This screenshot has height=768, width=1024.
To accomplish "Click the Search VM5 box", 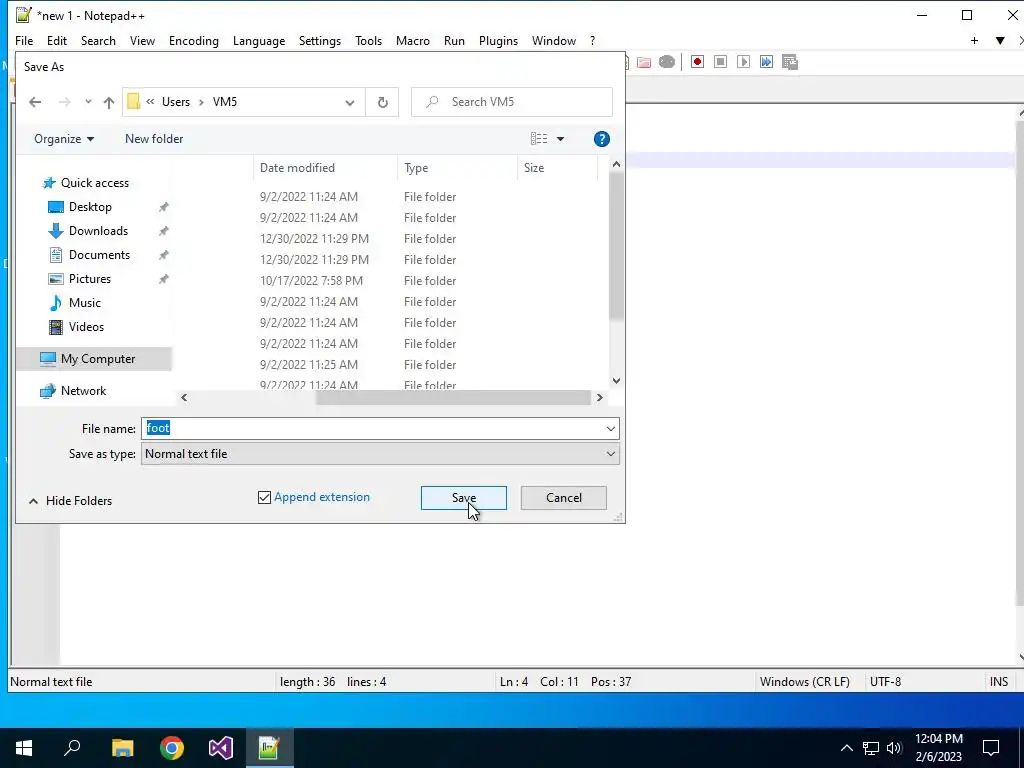I will coord(512,102).
